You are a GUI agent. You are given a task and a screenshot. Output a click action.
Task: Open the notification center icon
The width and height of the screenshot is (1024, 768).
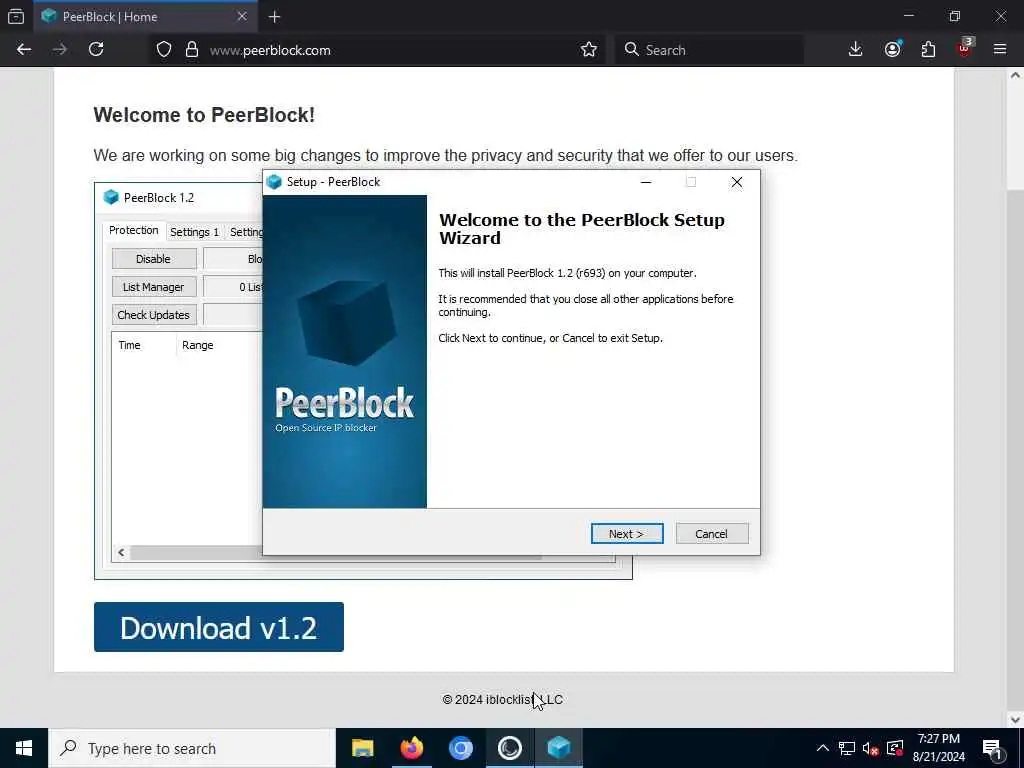(992, 748)
